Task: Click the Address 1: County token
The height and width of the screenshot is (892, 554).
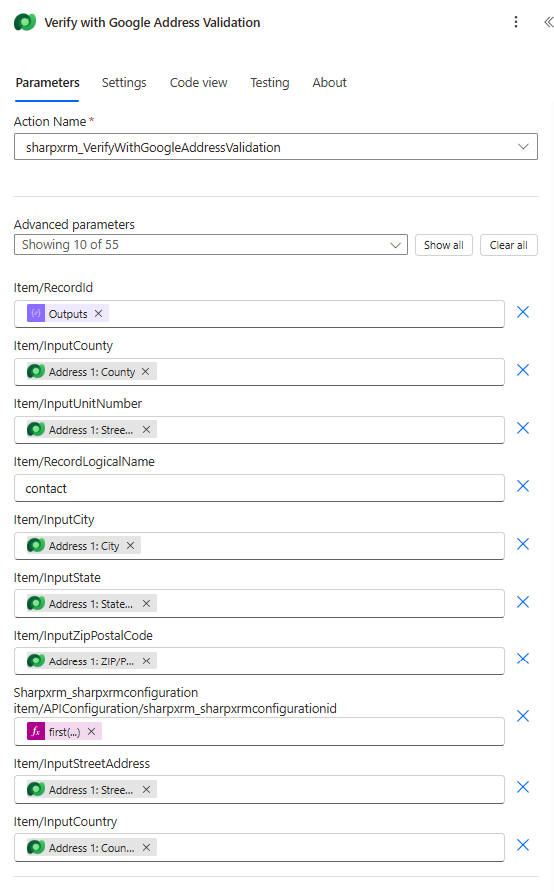Action: (x=92, y=371)
